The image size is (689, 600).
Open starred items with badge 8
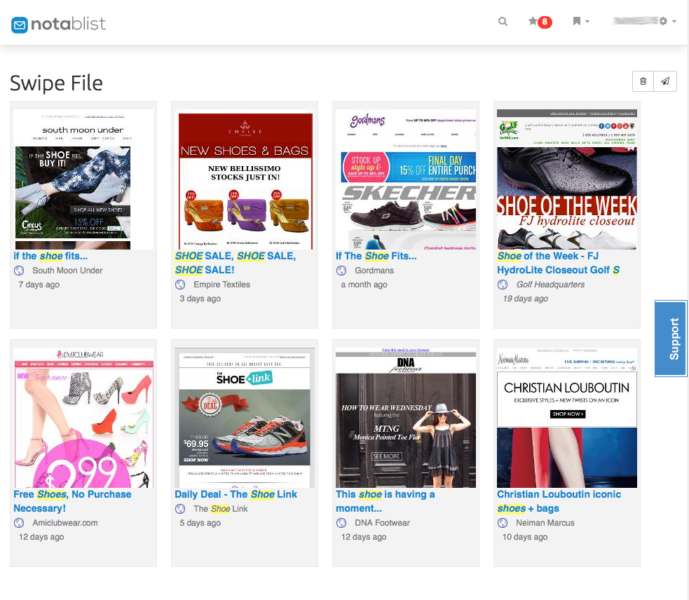coord(540,22)
